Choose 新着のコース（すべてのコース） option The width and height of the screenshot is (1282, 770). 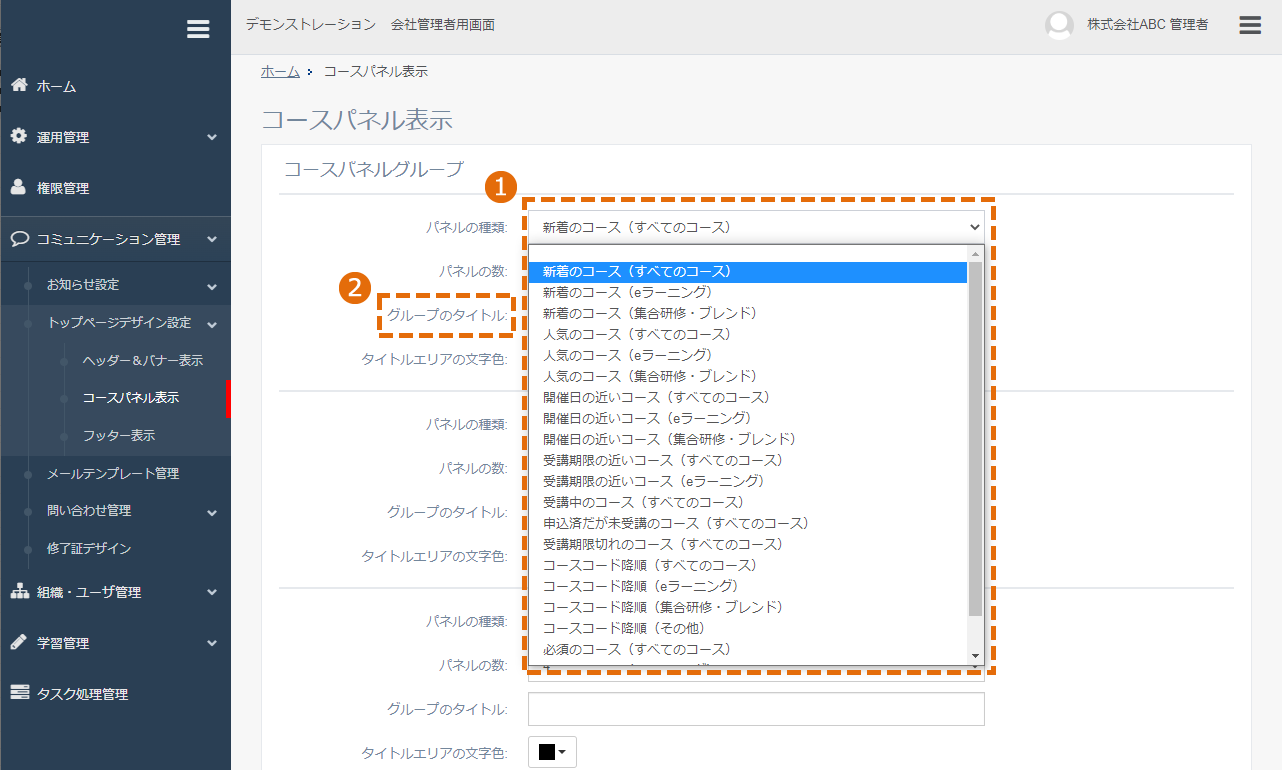point(748,271)
